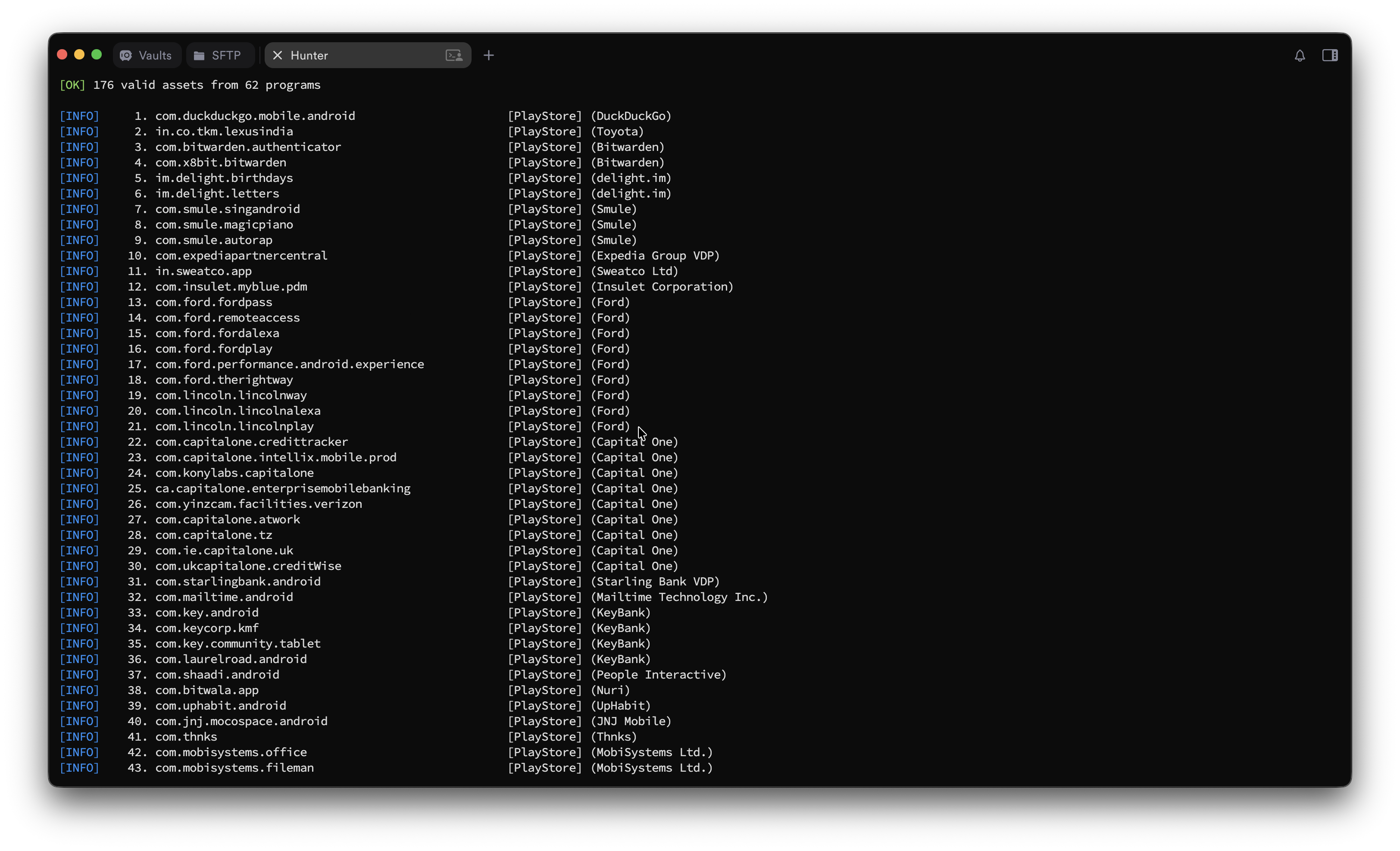
Task: Toggle the right sidebar panel icon
Action: 1330,55
